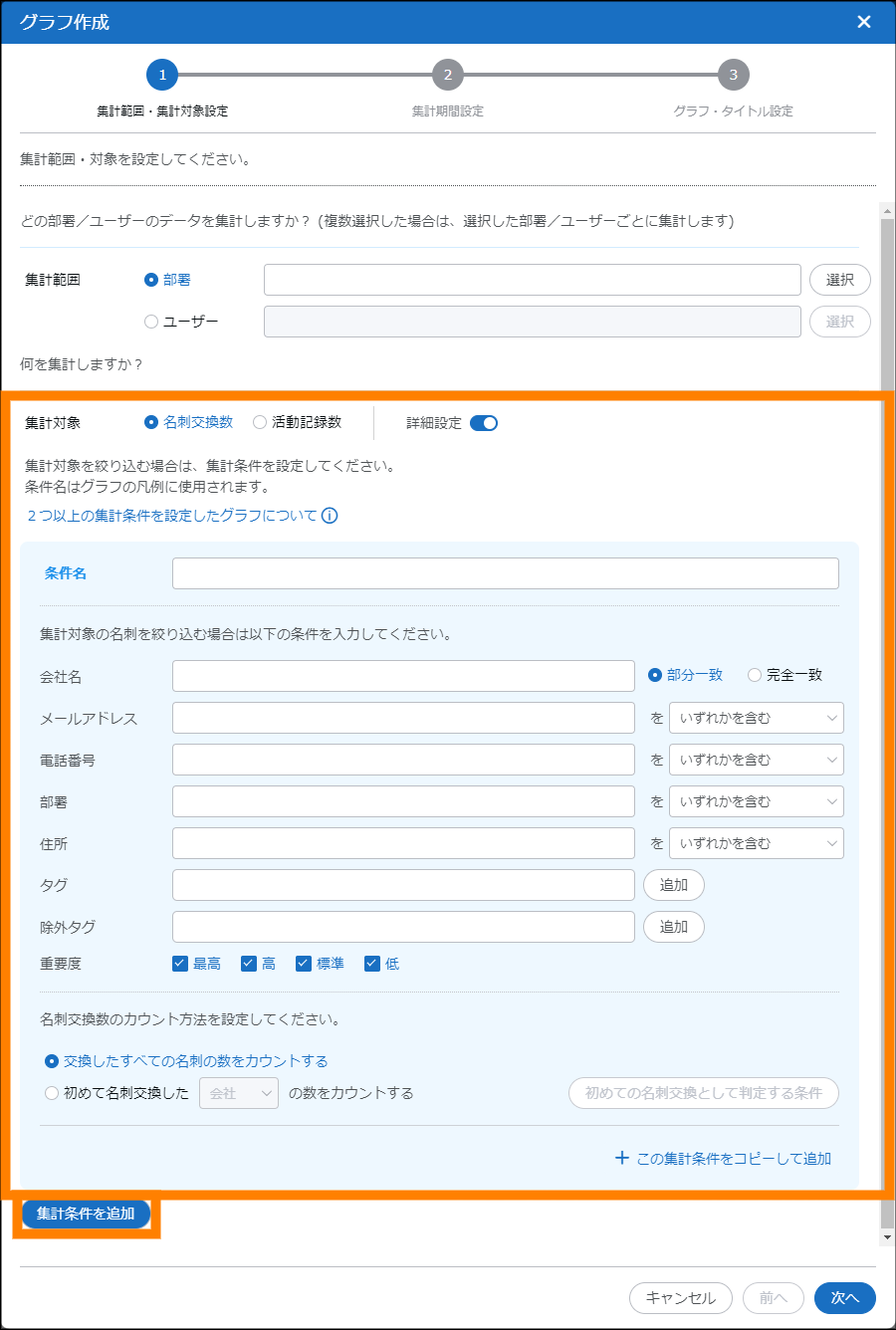Open the 電話番号 match condition dropdown
896x1330 pixels.
[x=757, y=760]
